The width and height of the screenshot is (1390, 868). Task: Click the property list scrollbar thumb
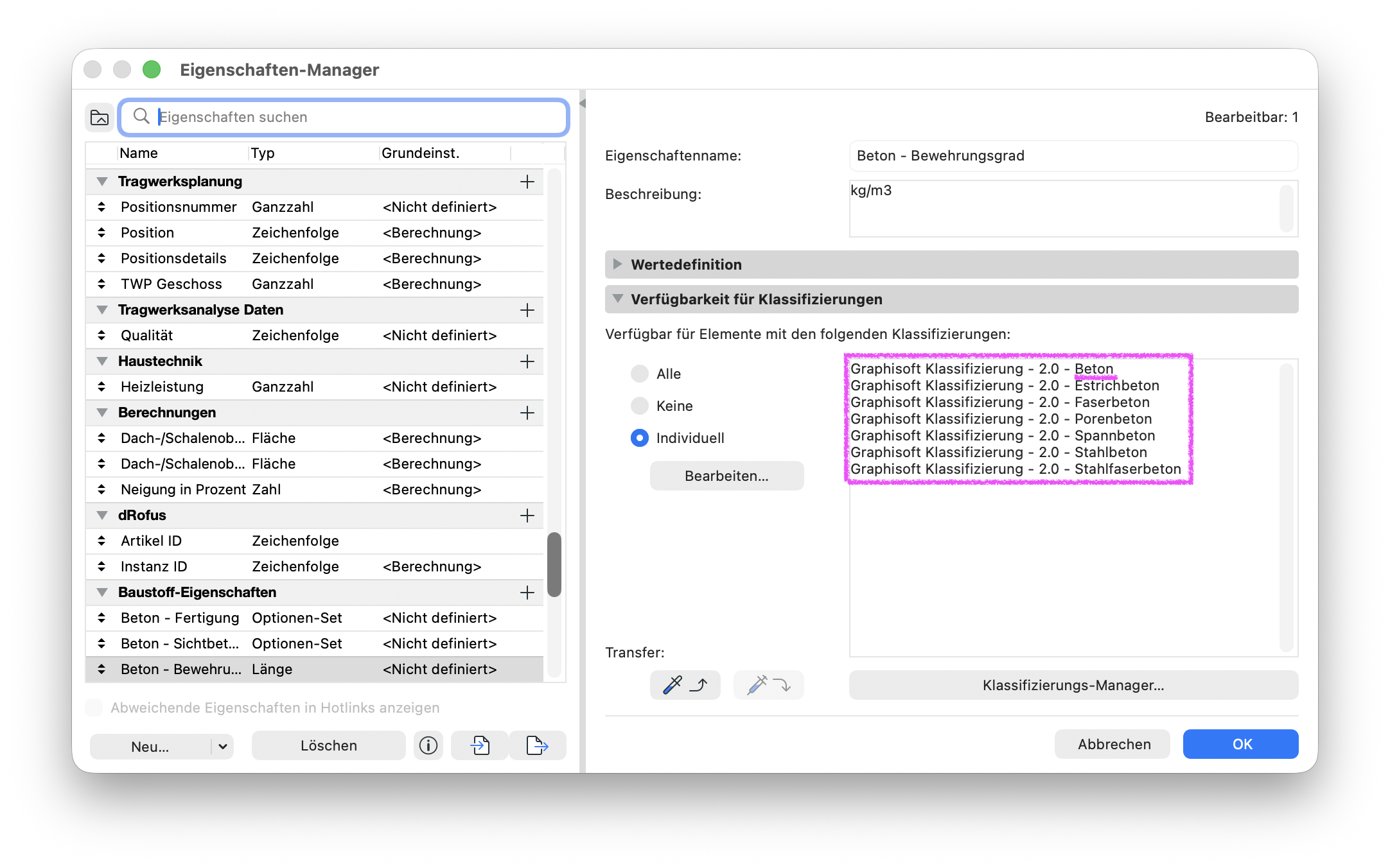[554, 564]
